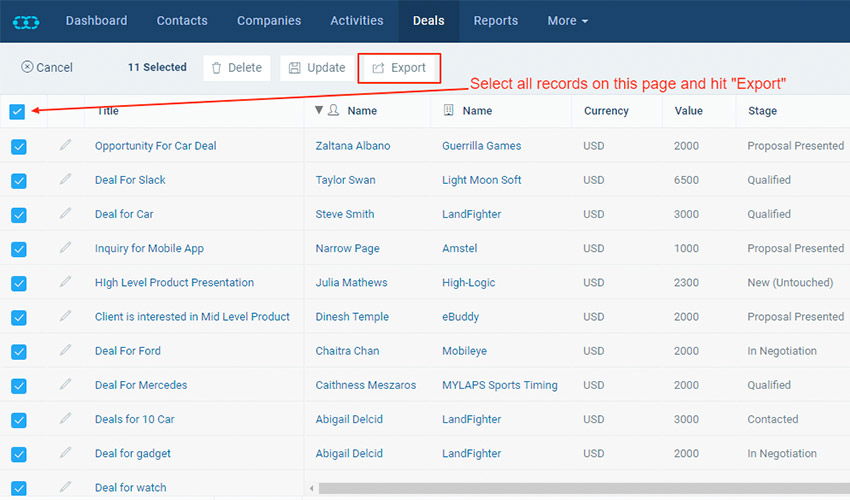
Task: Open contact Caithness Meszaros
Action: 366,384
